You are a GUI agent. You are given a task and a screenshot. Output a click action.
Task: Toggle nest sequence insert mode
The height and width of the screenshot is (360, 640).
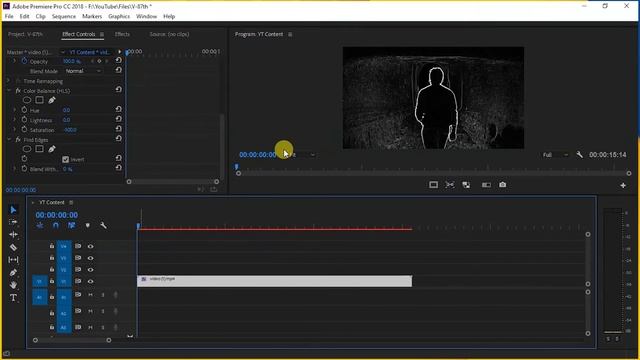(x=40, y=225)
